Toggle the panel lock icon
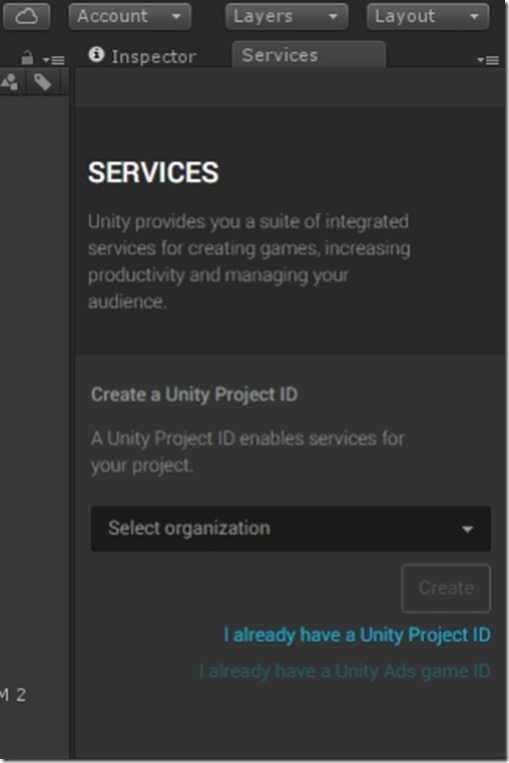 pos(27,57)
